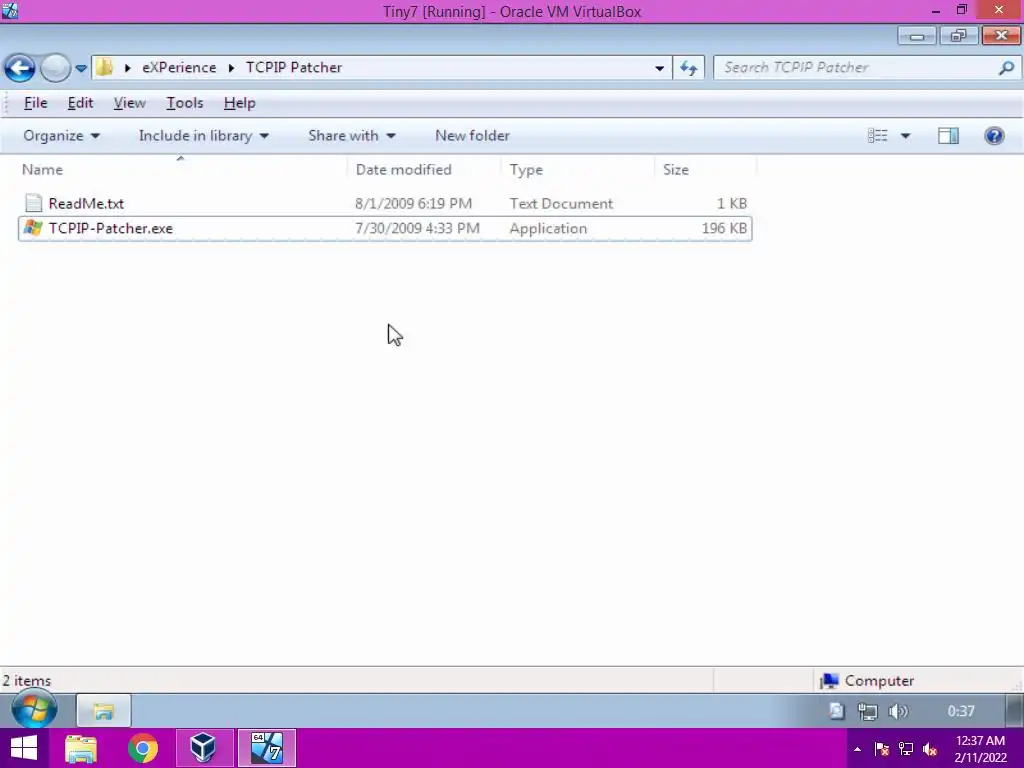Open the Share with dropdown
The height and width of the screenshot is (768, 1024).
coord(352,136)
